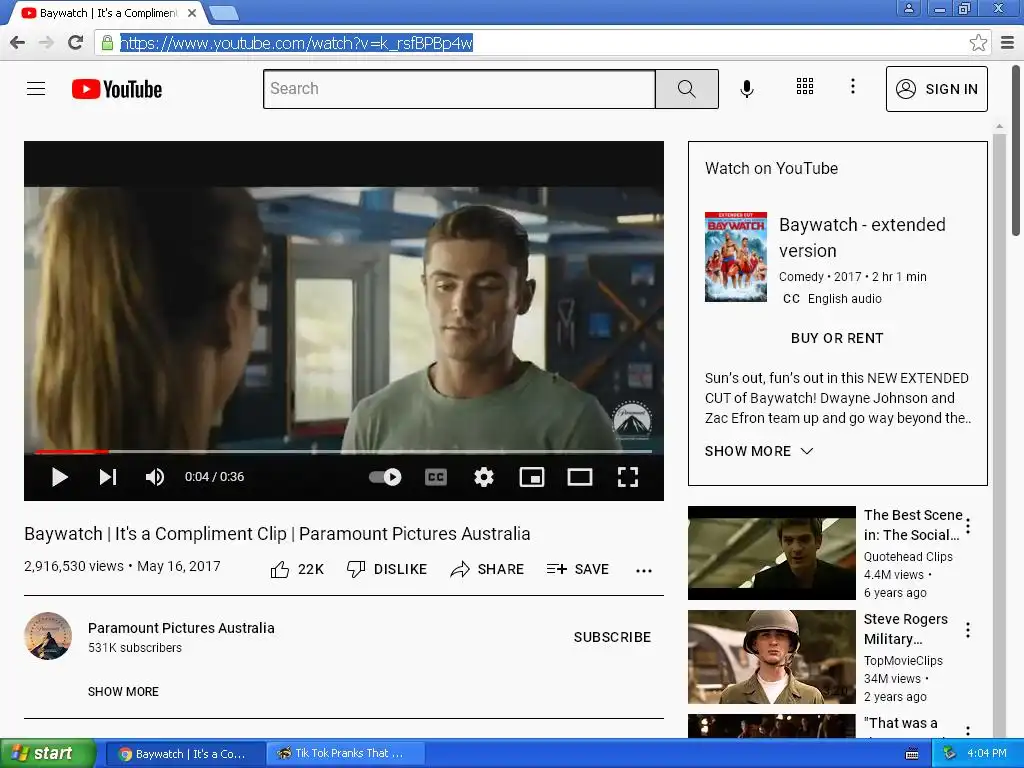This screenshot has width=1024, height=768.
Task: Click SIGN IN button
Action: [x=936, y=89]
